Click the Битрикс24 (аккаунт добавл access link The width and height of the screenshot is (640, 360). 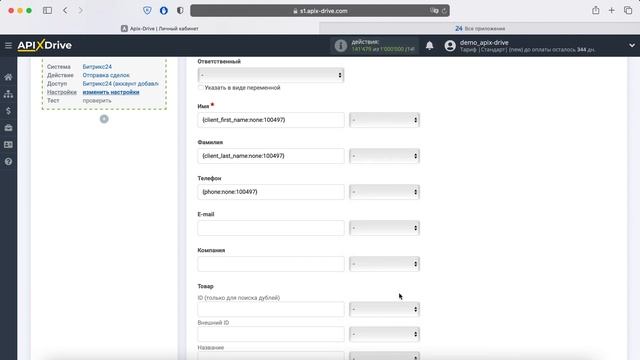[120, 84]
